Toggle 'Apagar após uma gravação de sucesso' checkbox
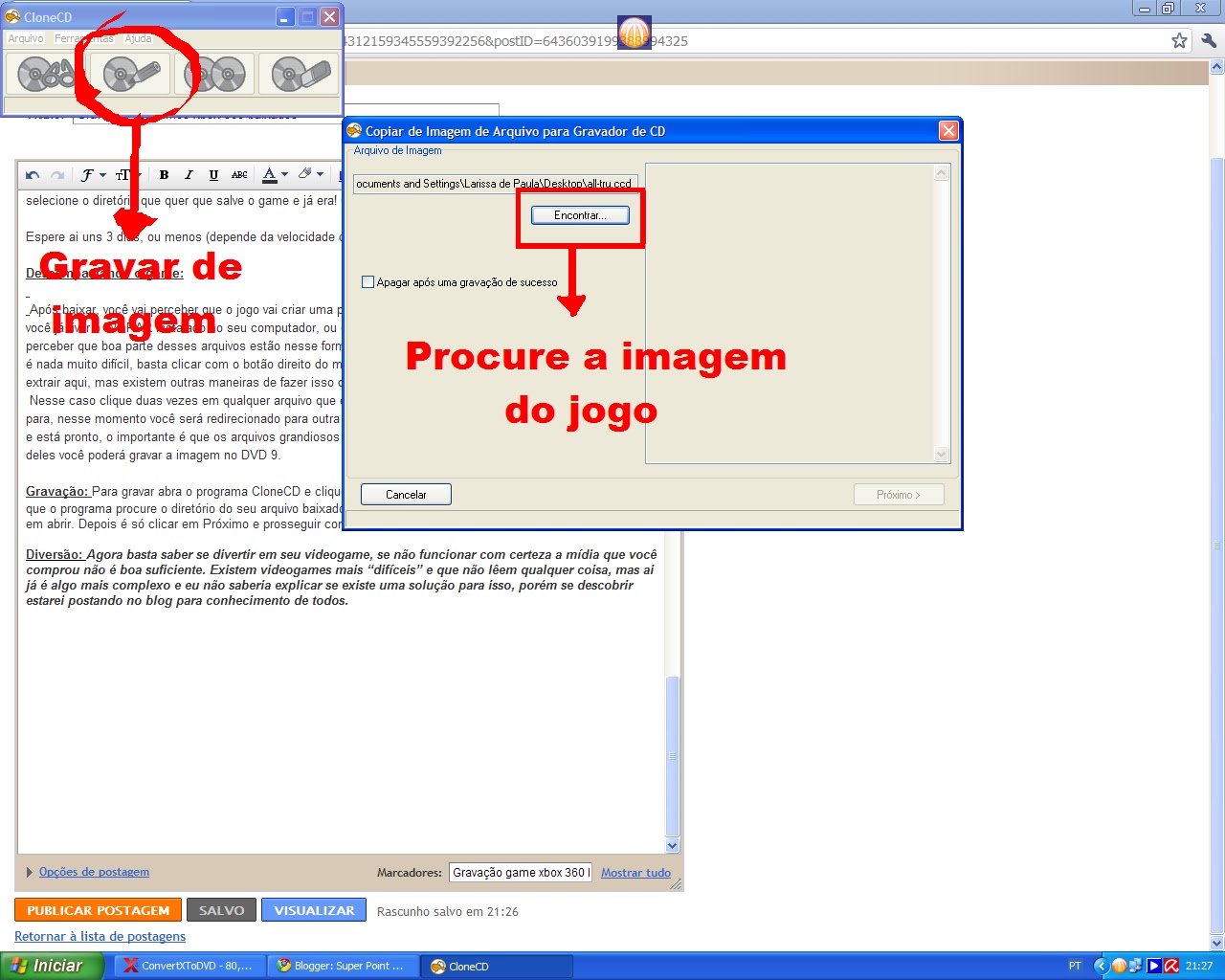Image resolution: width=1225 pixels, height=980 pixels. point(367,282)
